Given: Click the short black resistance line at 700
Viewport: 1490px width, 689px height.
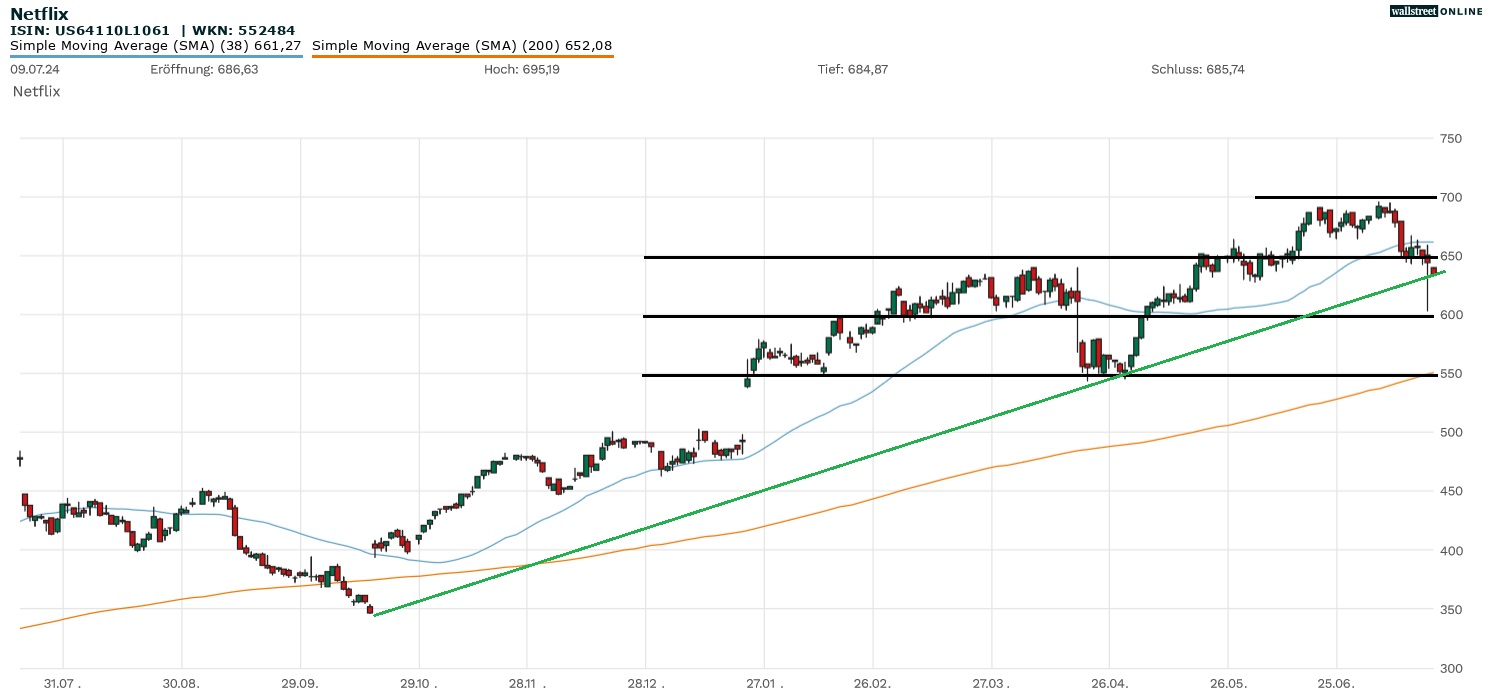Looking at the screenshot, I should click(x=1345, y=198).
